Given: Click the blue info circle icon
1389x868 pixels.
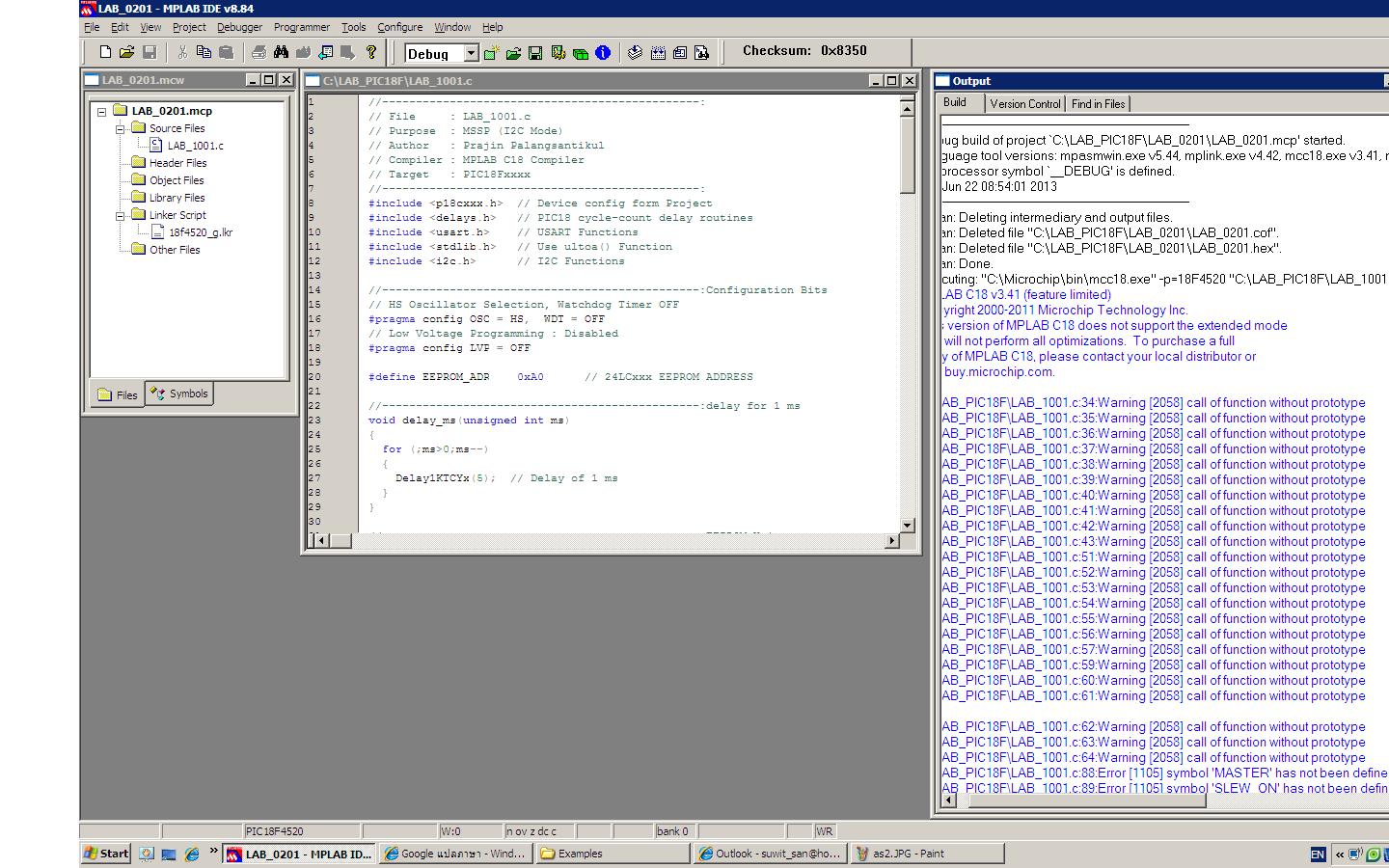Looking at the screenshot, I should tap(603, 53).
